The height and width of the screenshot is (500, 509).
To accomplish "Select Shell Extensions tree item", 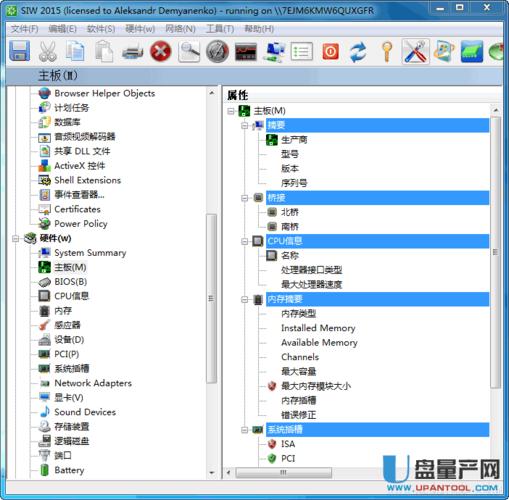I will [87, 180].
